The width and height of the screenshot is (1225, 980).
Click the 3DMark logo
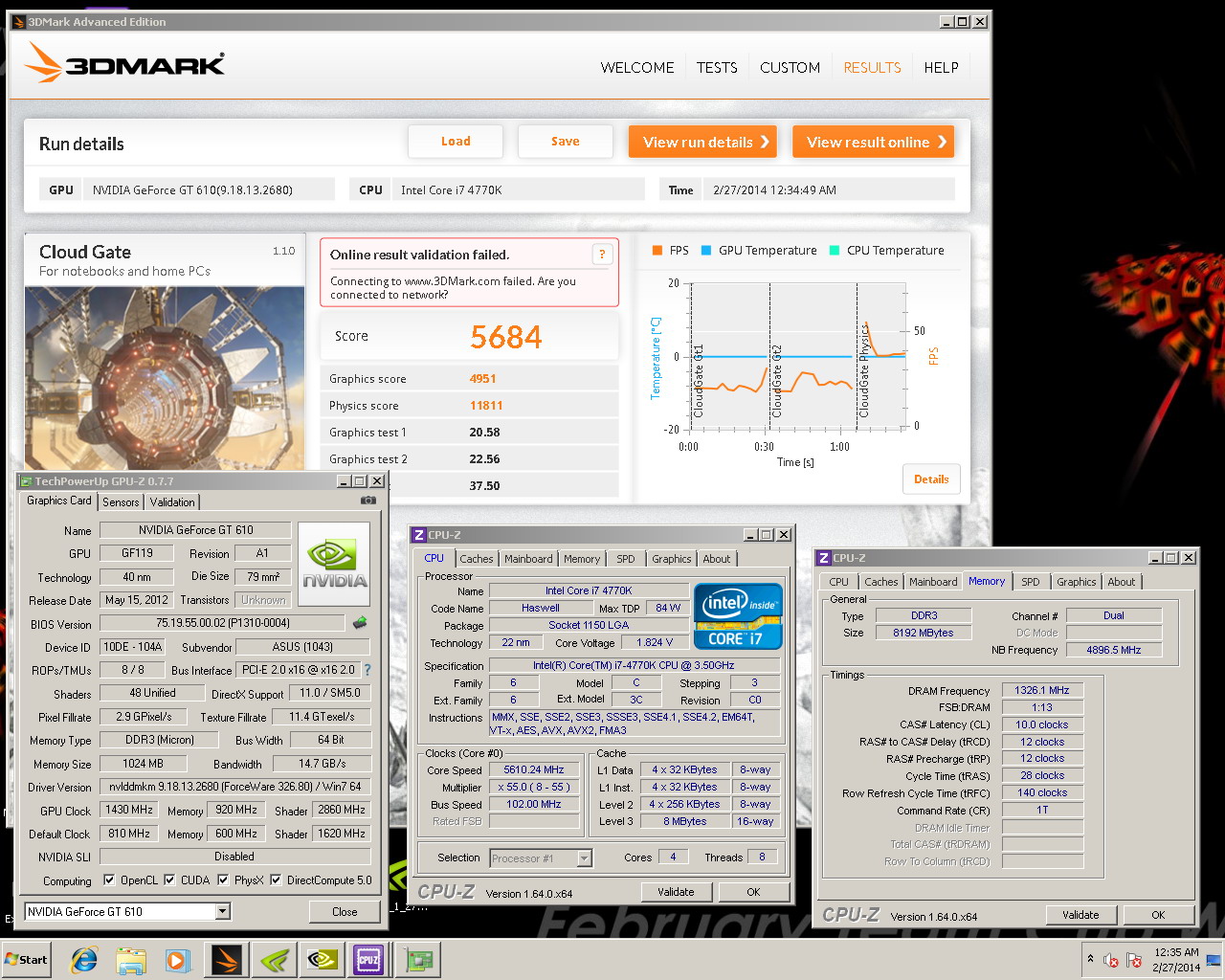[124, 63]
